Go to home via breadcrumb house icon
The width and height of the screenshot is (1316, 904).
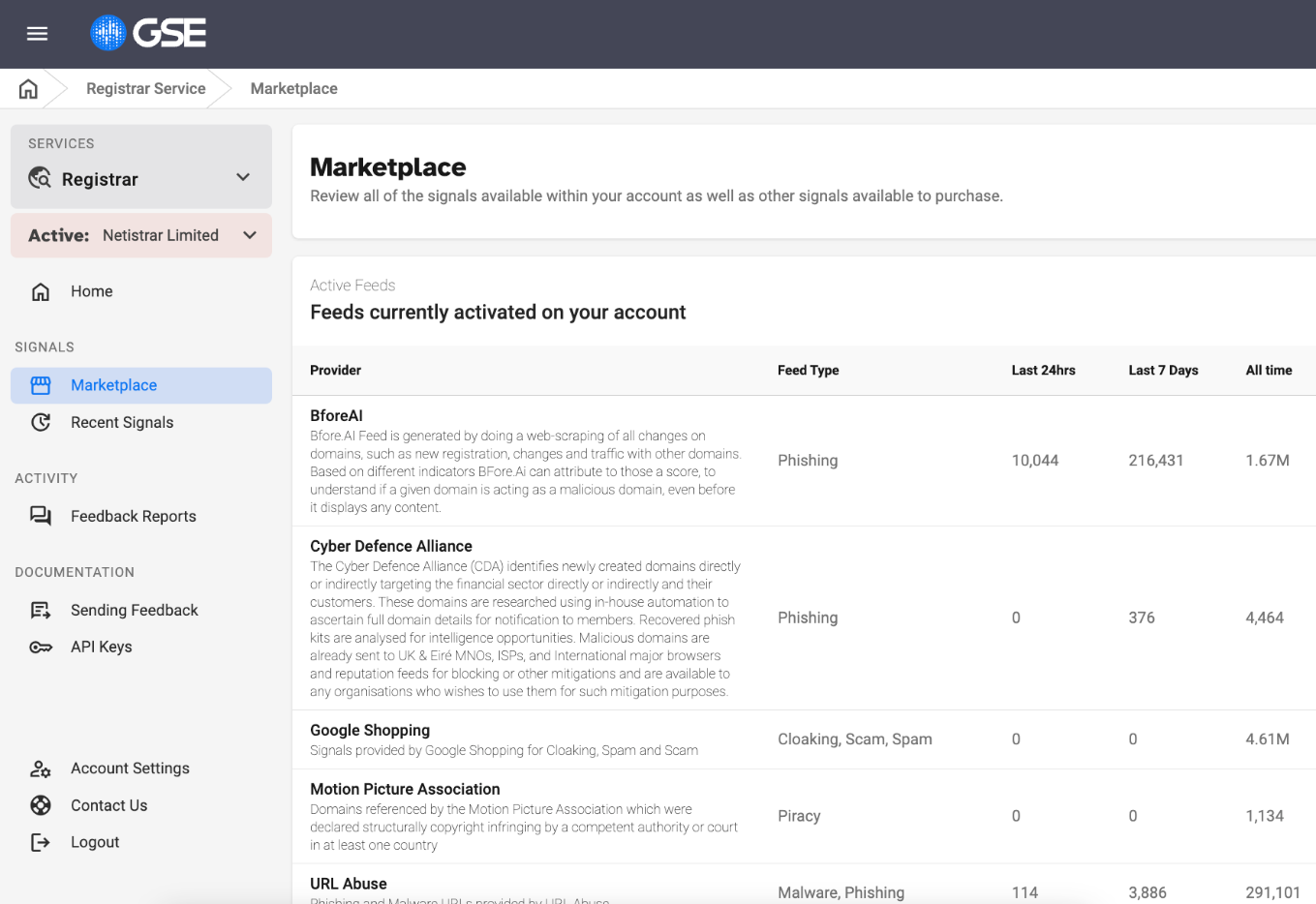[29, 89]
